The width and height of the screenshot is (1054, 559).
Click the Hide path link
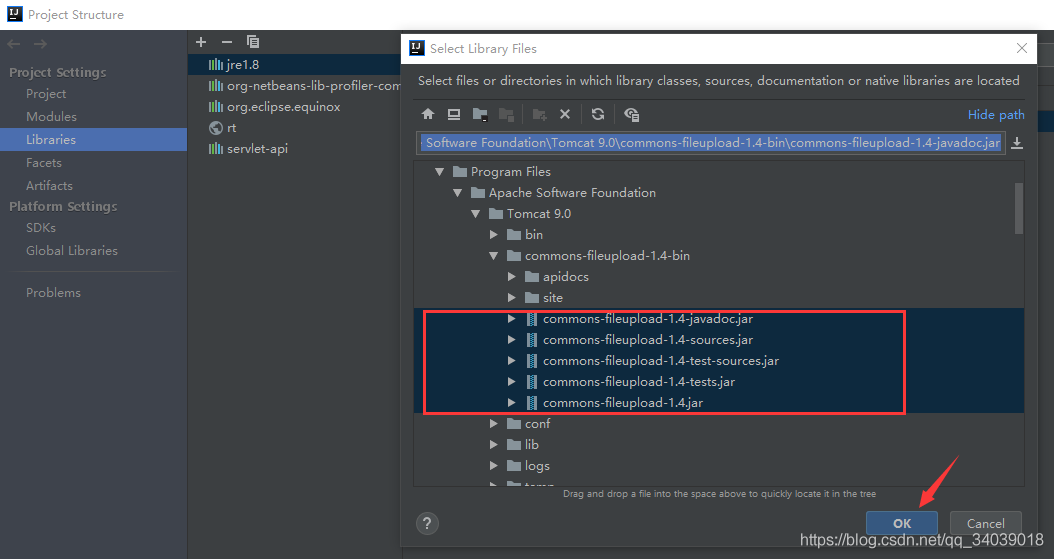click(996, 115)
